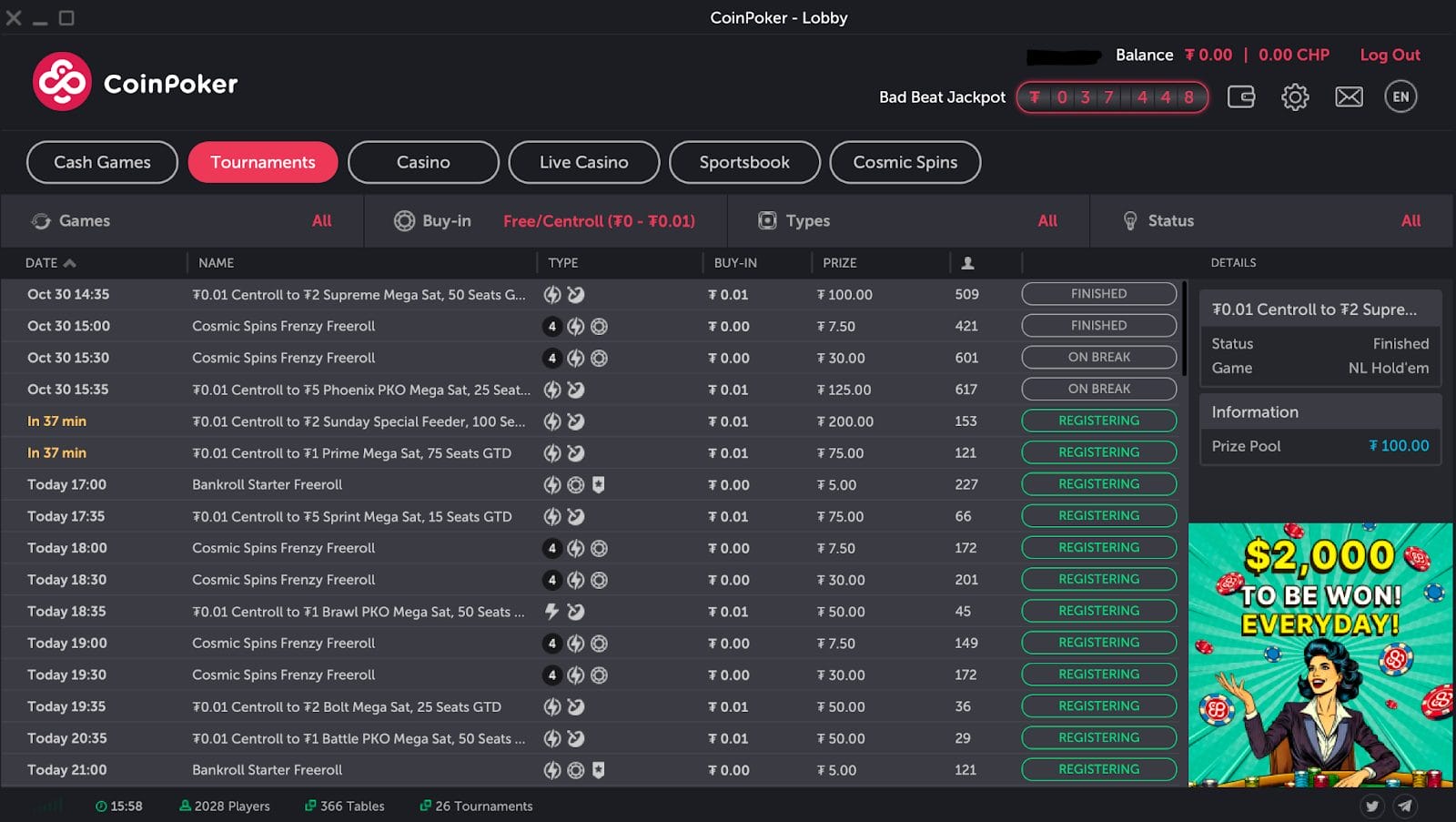
Task: Click the players count column icon
Action: (x=967, y=263)
